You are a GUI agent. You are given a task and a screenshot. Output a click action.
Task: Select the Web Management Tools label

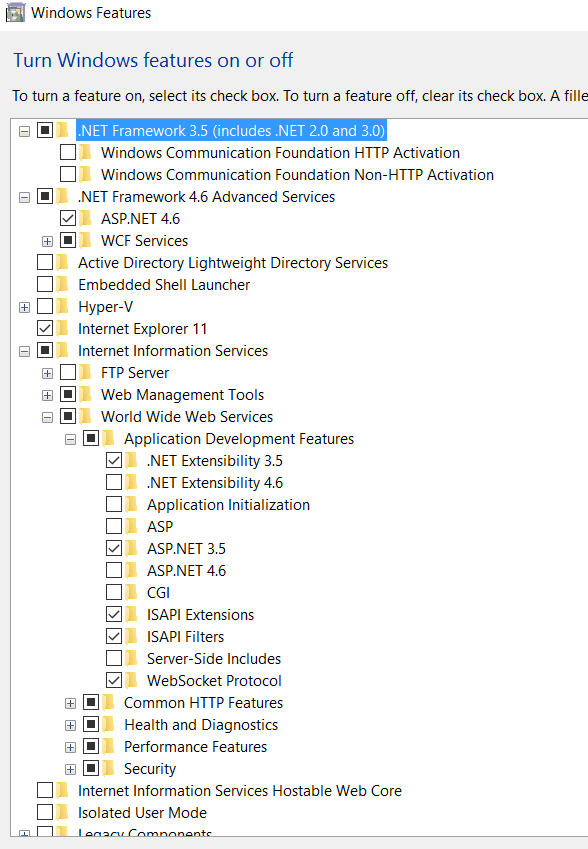tap(182, 395)
